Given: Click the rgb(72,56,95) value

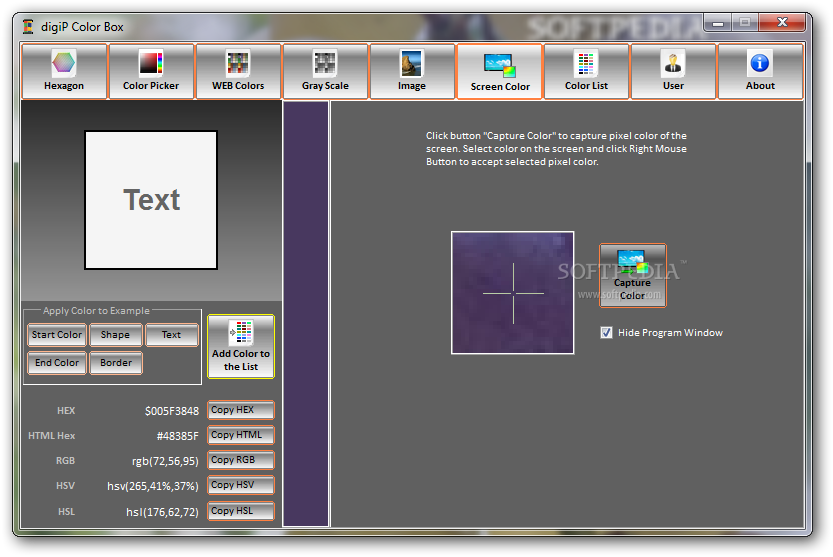Looking at the screenshot, I should tap(165, 461).
